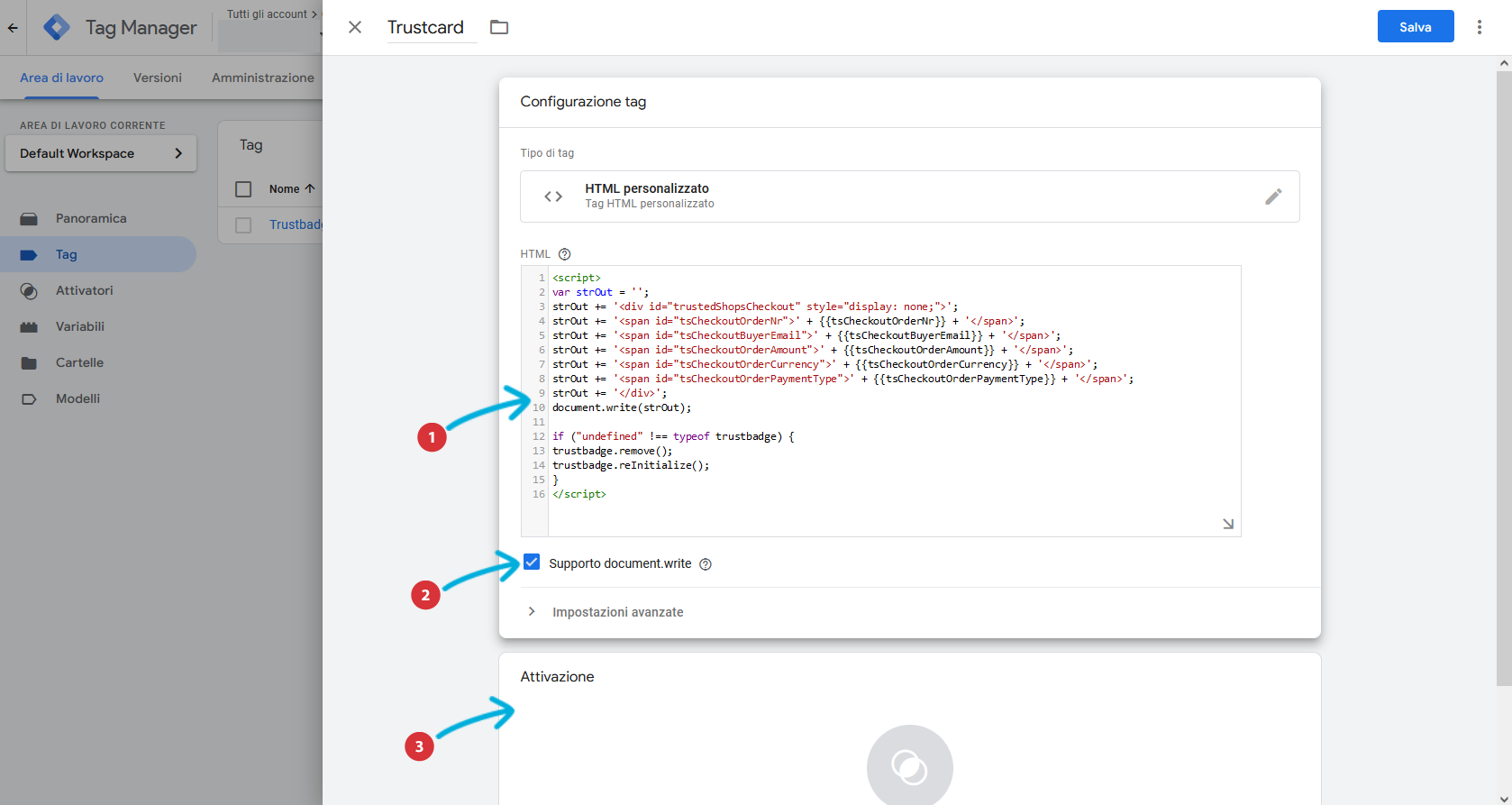1512x805 pixels.
Task: Click the Configurazione tag heading
Action: [x=583, y=102]
